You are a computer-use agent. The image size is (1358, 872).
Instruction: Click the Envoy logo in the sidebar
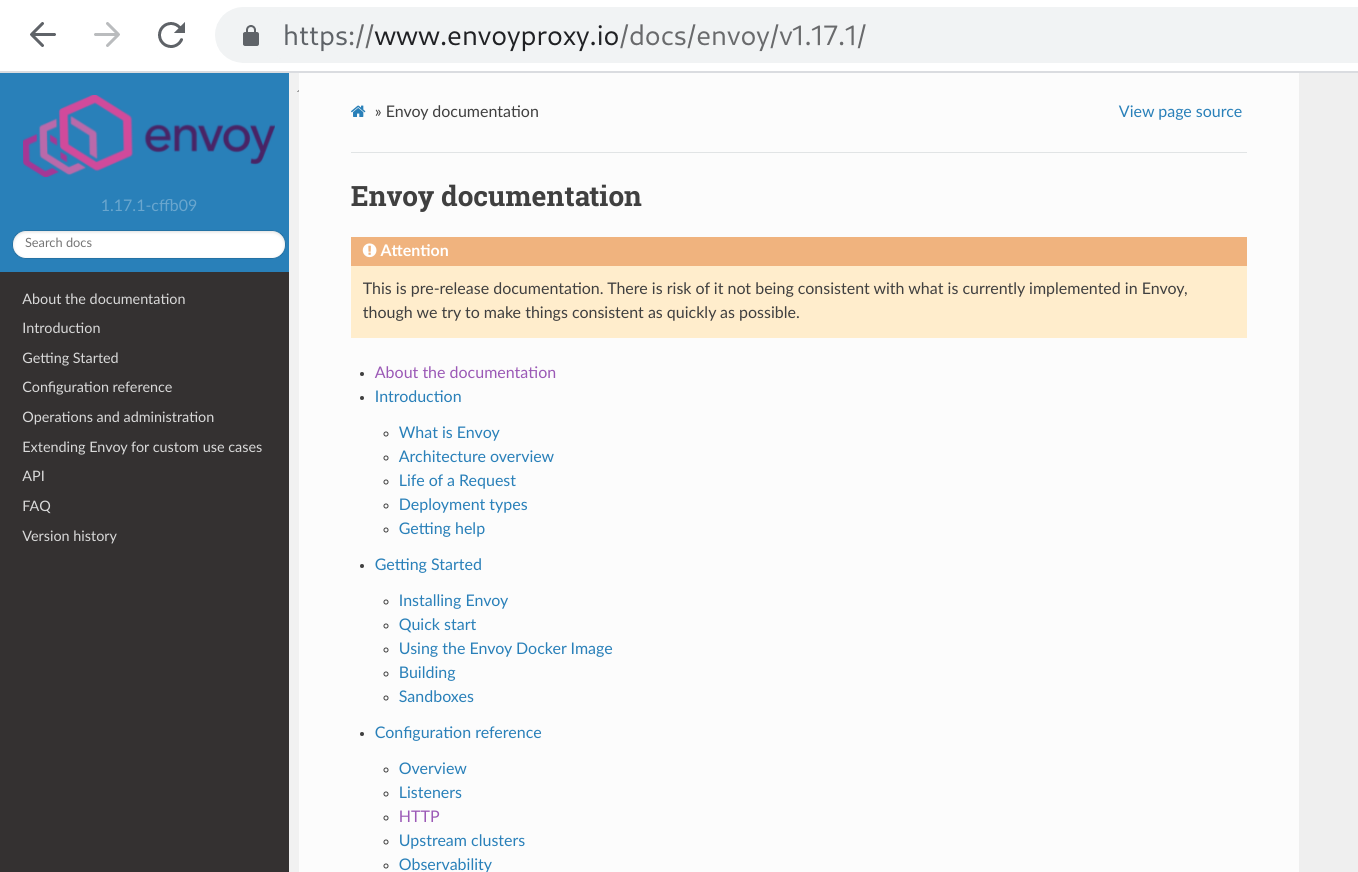[x=149, y=136]
